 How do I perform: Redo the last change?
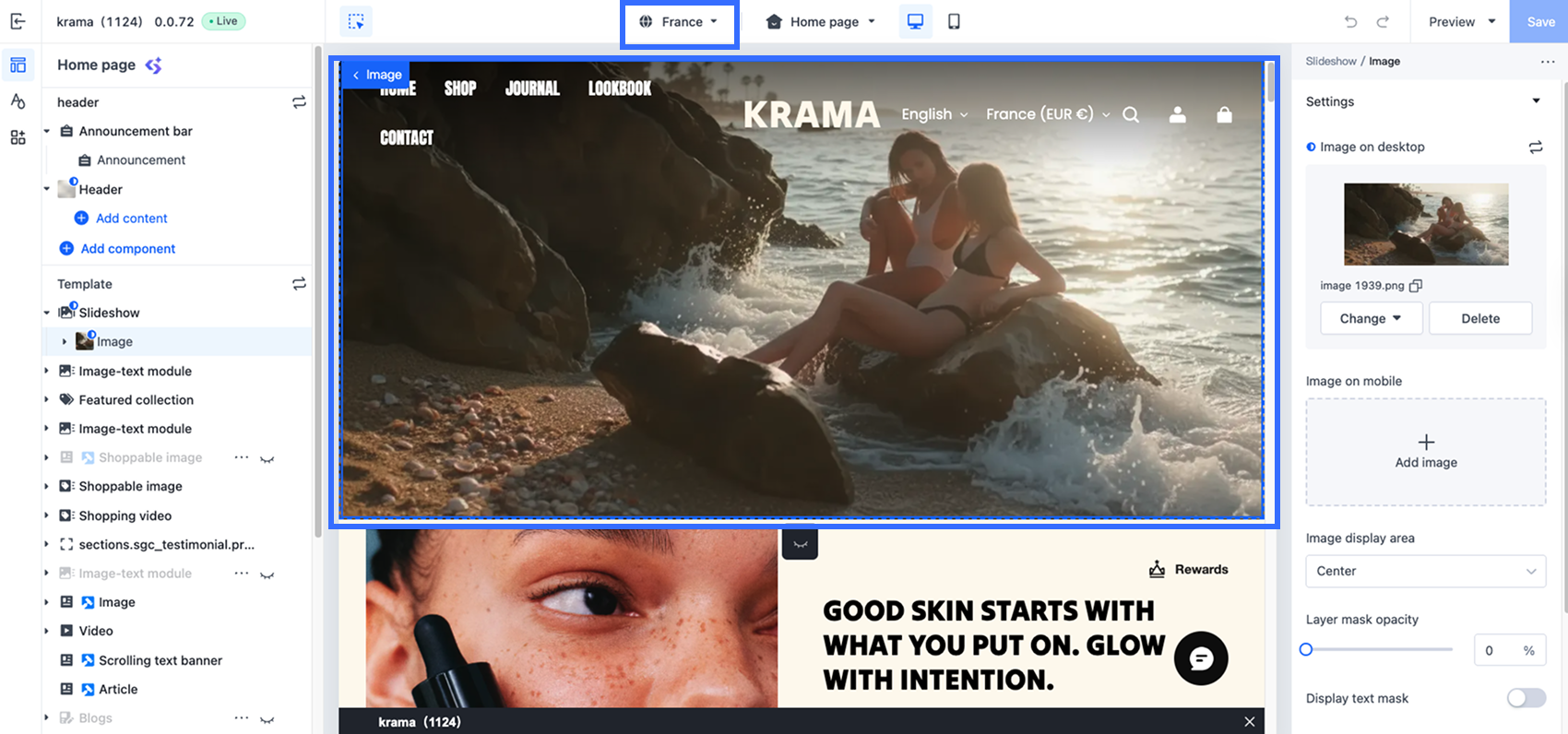tap(1383, 21)
